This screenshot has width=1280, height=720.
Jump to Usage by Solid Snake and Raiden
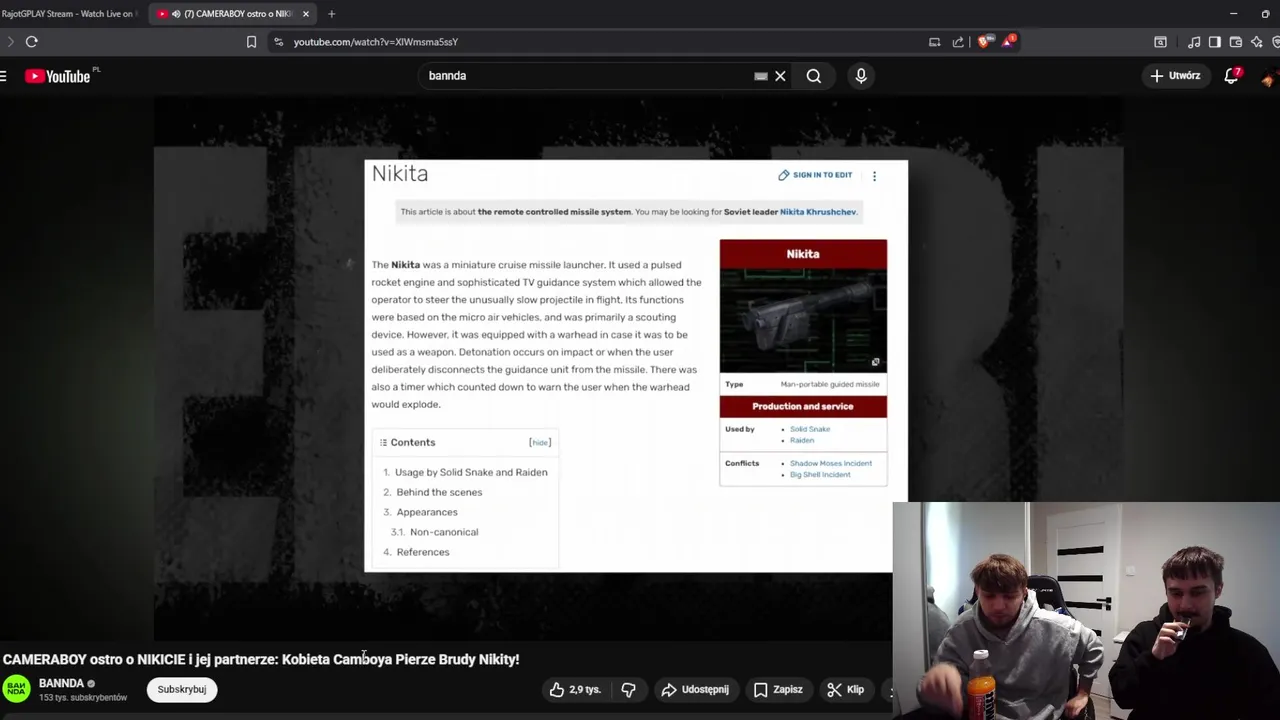[x=471, y=472]
